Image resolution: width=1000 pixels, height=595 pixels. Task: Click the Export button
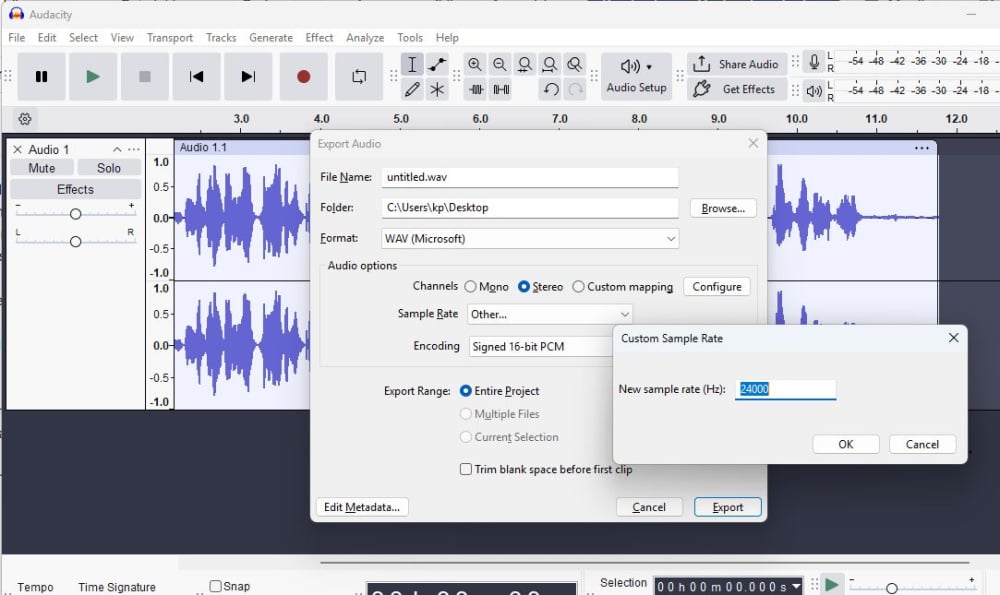[x=727, y=507]
